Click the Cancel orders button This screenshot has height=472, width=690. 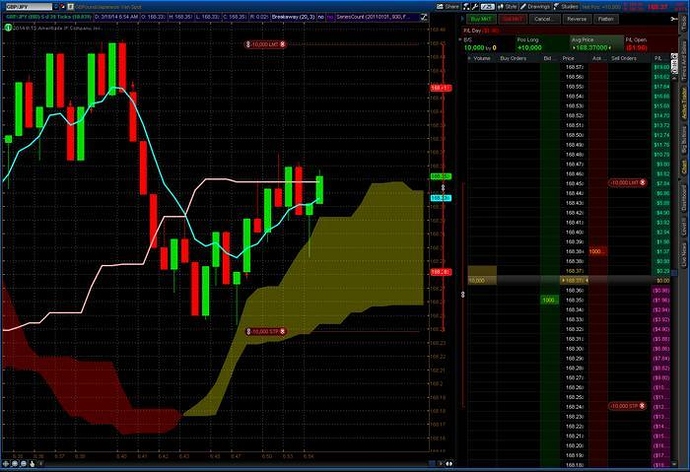(544, 19)
